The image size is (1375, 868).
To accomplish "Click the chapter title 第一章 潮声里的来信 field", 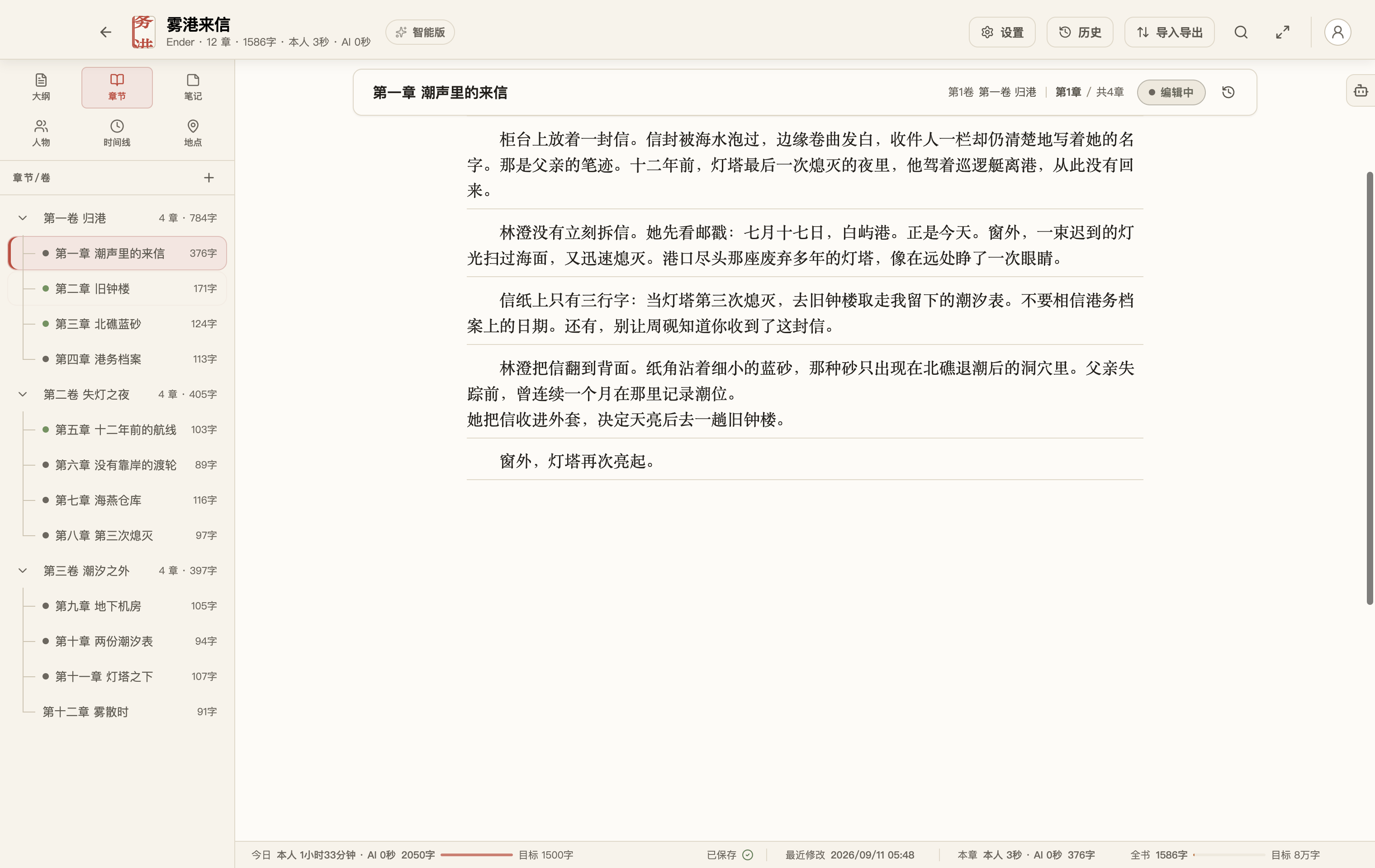I will pos(440,92).
